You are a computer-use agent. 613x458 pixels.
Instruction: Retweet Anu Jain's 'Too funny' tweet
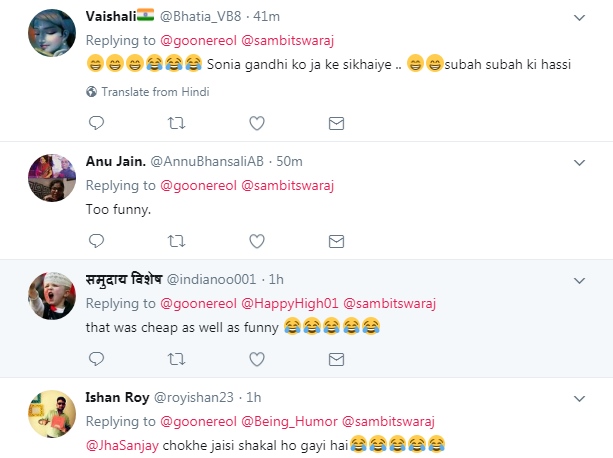pyautogui.click(x=176, y=240)
